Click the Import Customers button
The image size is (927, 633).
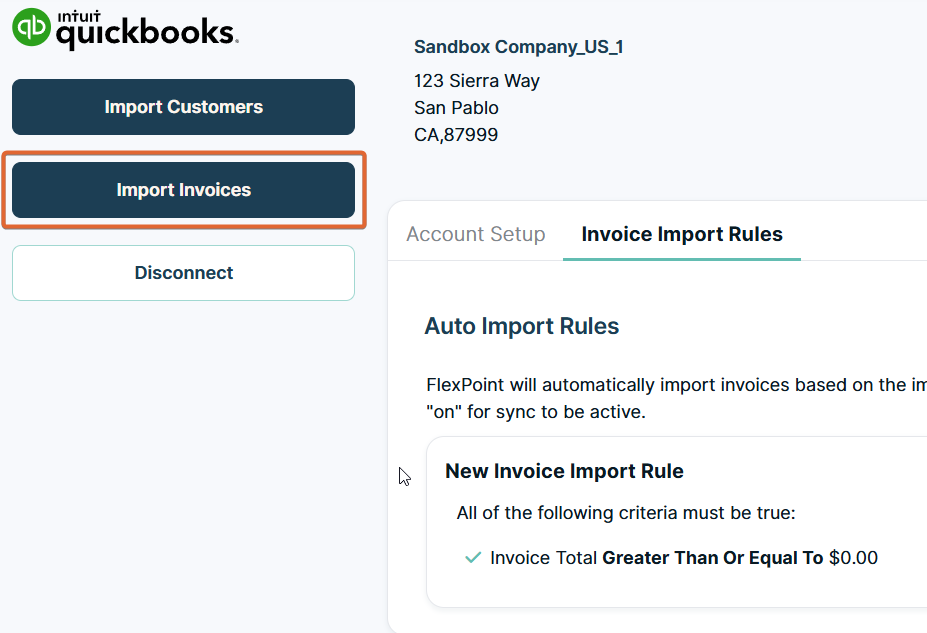tap(183, 106)
